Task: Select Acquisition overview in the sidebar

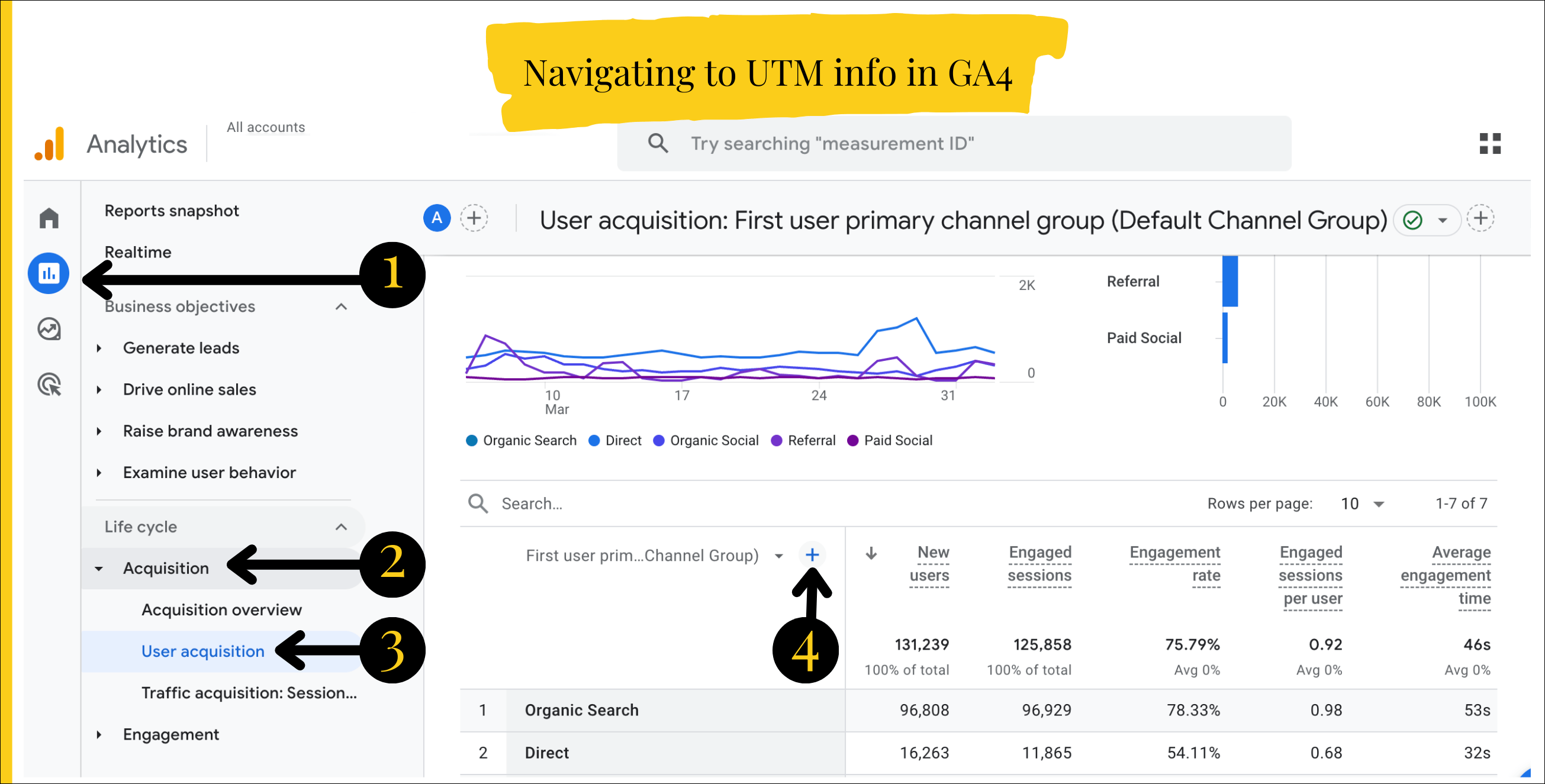Action: (221, 609)
